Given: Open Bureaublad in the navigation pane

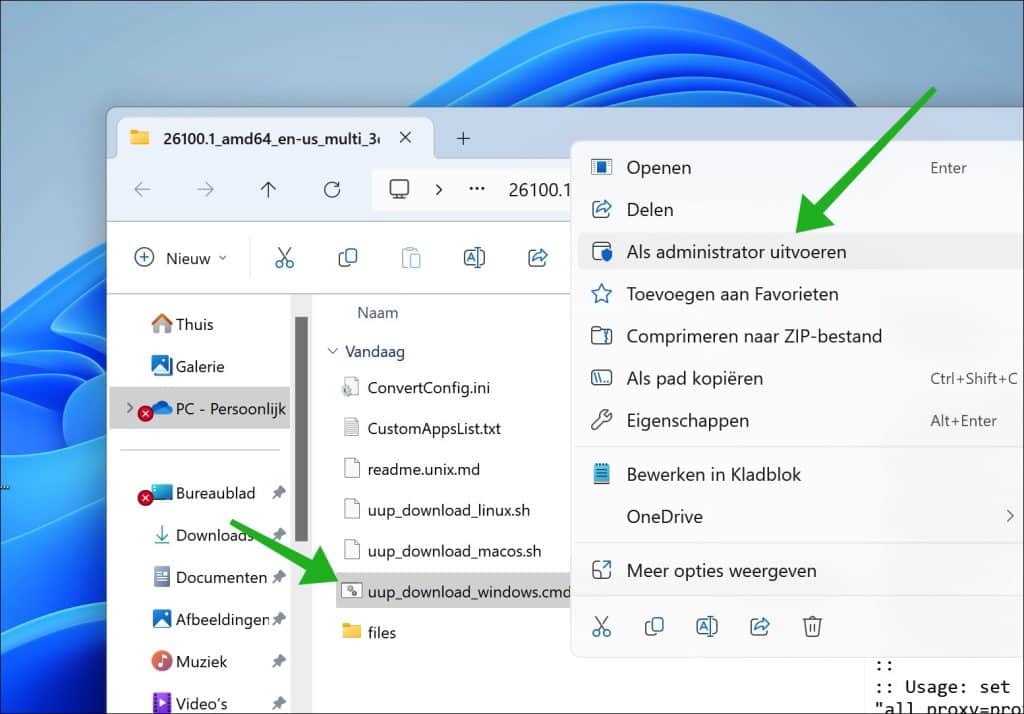Looking at the screenshot, I should 202,493.
